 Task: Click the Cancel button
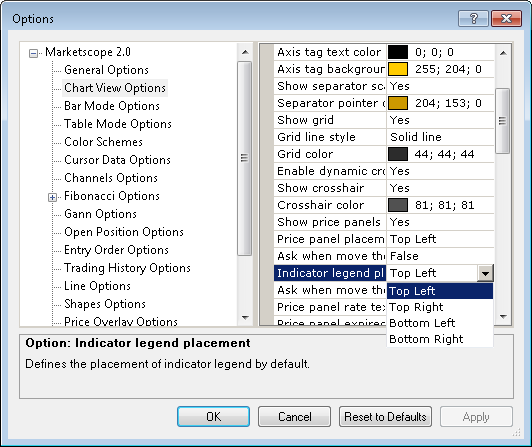click(x=294, y=416)
